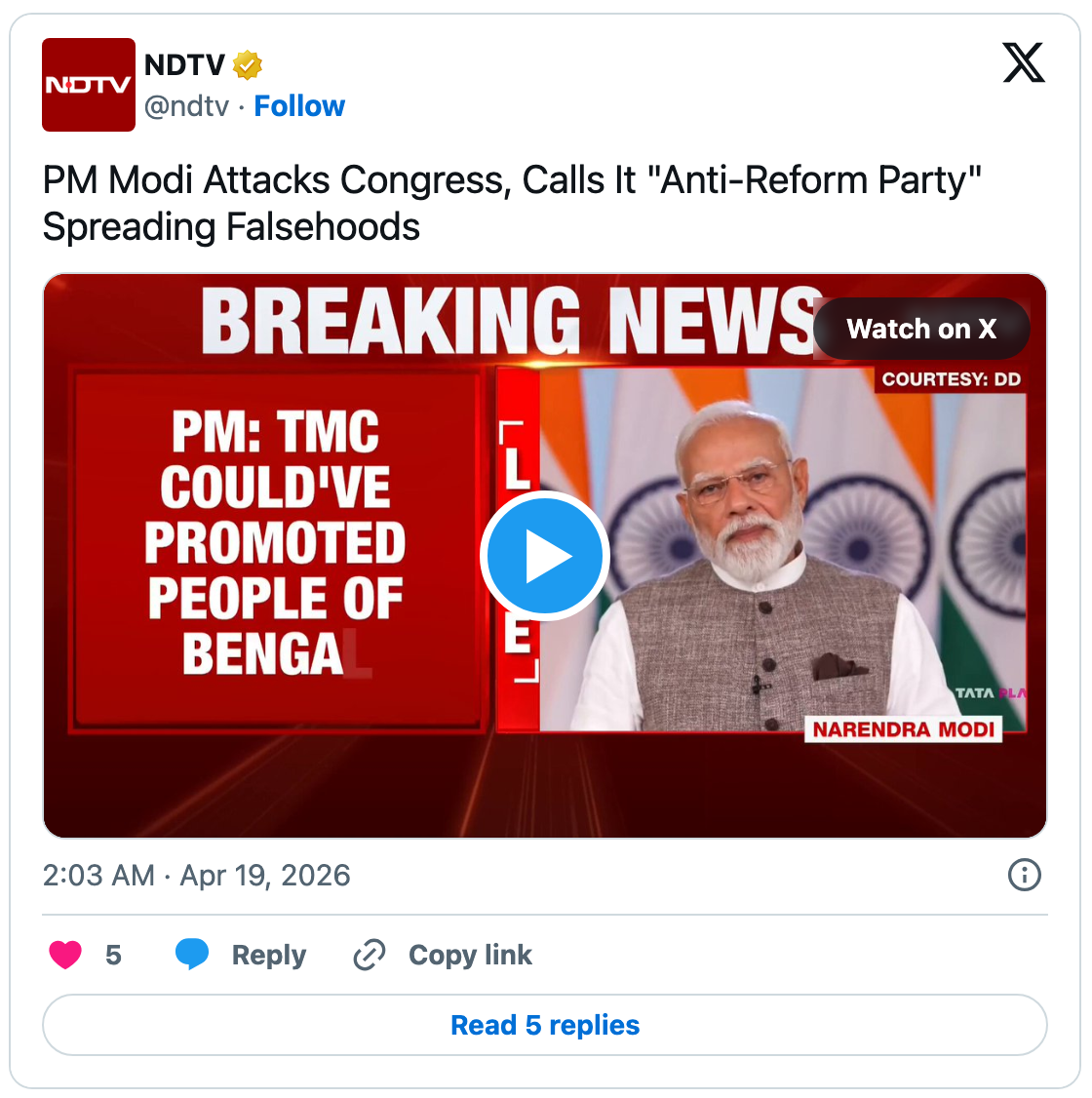Like the tweet with the heart icon
1092x1098 pixels.
pyautogui.click(x=65, y=955)
